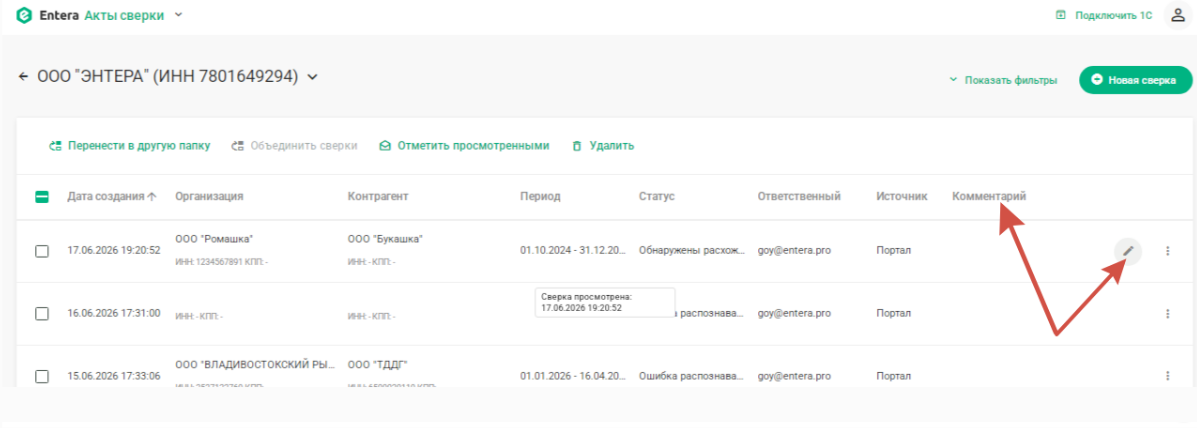
Task: Open the more menu for ООО "Ромашка" row
Action: tap(1167, 250)
